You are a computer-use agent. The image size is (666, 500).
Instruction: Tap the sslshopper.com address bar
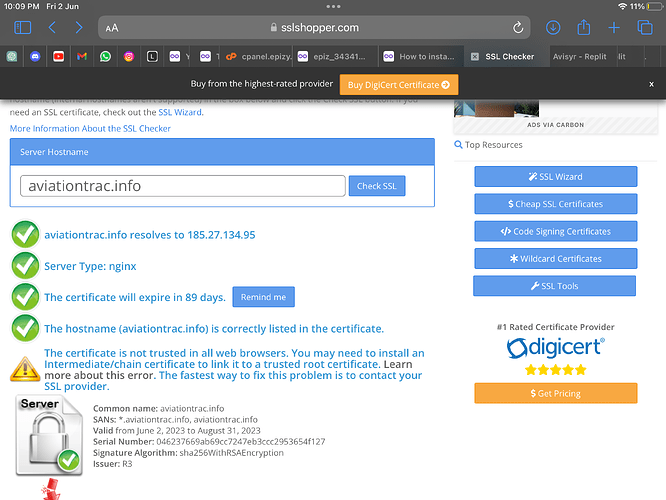pyautogui.click(x=314, y=28)
